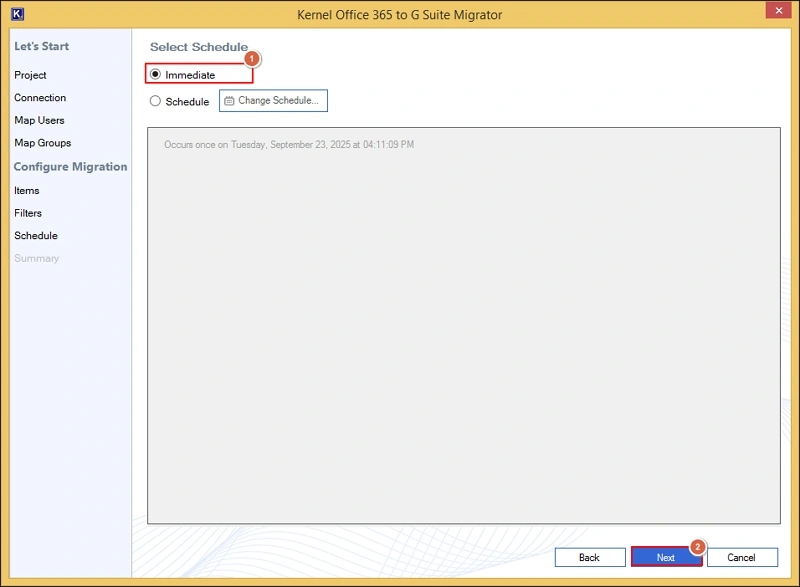Screen dimensions: 800x587
Task: Cancel the migration wizard
Action: pos(741,557)
